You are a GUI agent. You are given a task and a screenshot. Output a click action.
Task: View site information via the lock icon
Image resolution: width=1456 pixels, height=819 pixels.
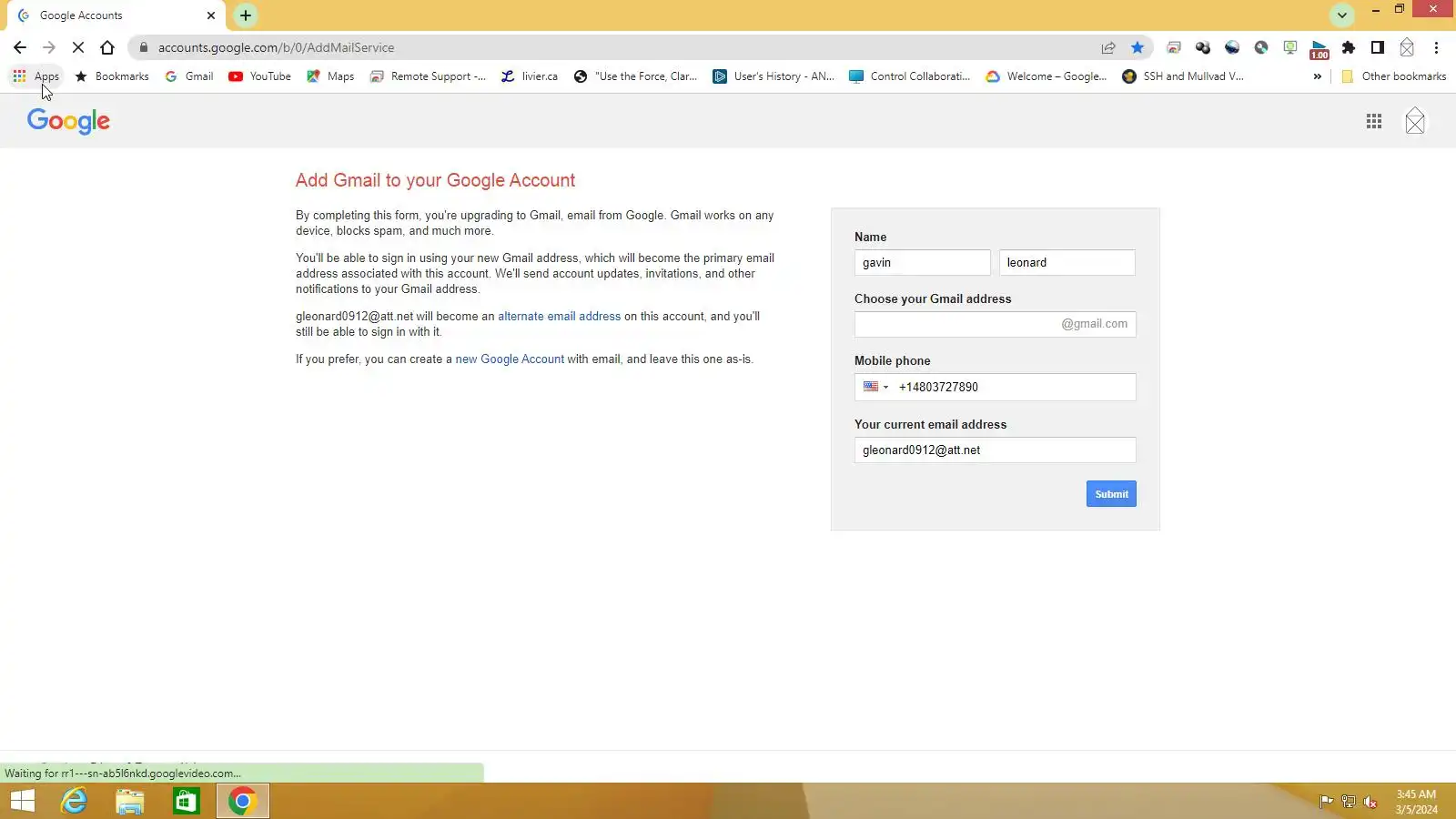(x=144, y=47)
